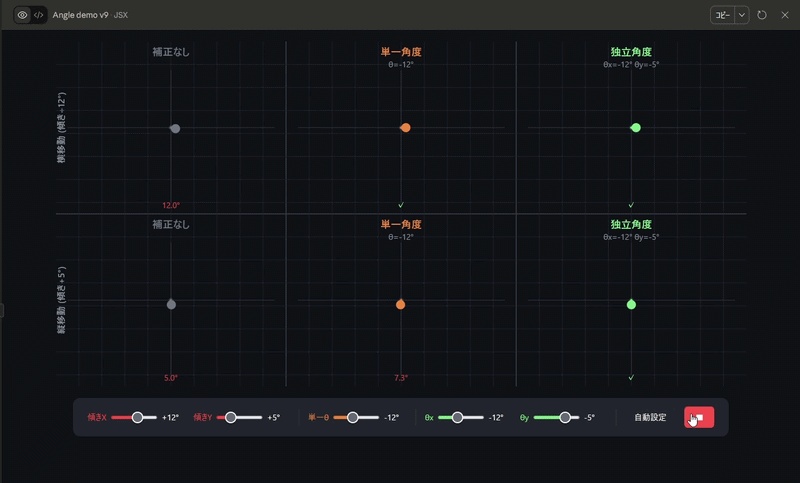Image resolution: width=800 pixels, height=483 pixels.
Task: Adjust the red 傾きX slider handle
Action: tap(137, 417)
